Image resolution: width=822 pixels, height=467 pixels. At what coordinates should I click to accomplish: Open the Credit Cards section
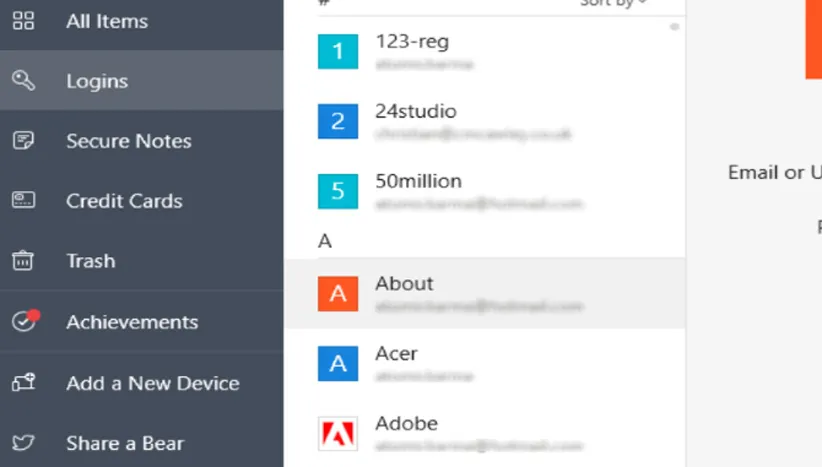(124, 201)
